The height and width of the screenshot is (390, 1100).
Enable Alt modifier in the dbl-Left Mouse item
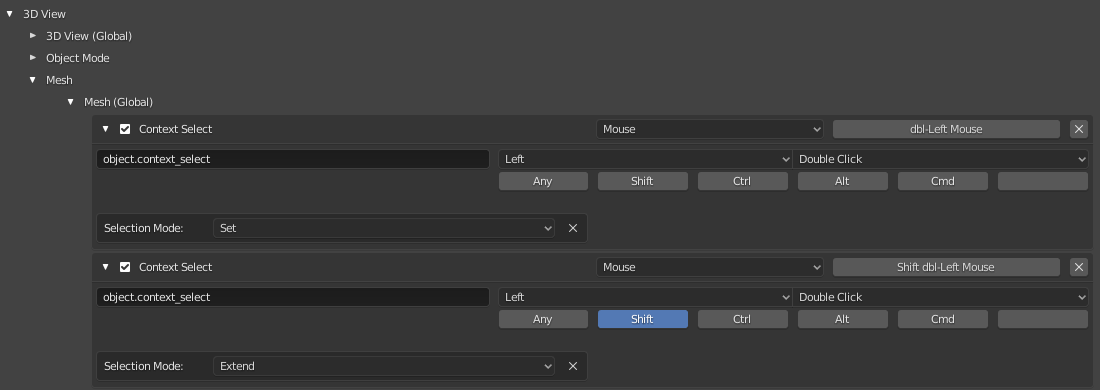tap(843, 181)
